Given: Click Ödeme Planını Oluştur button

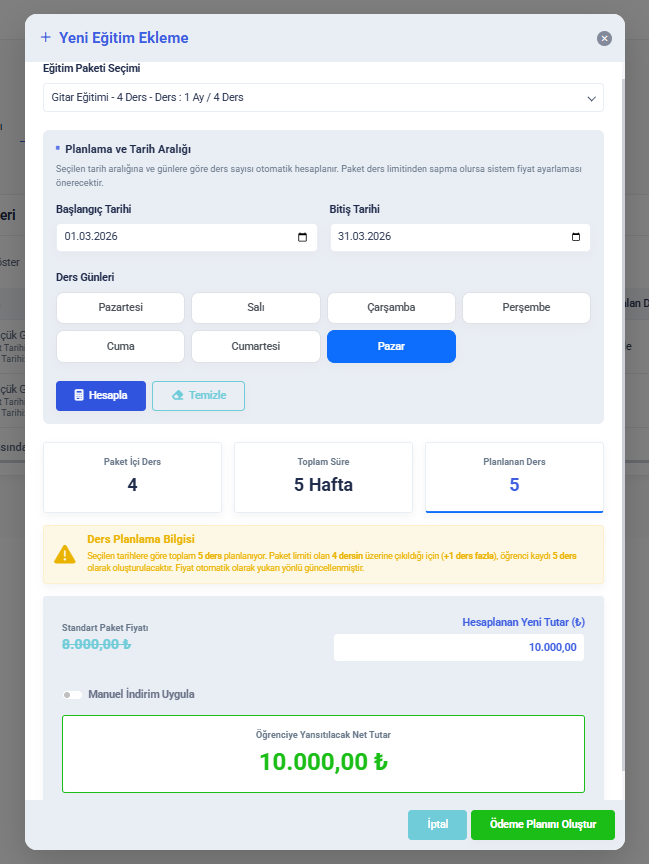Looking at the screenshot, I should click(542, 825).
